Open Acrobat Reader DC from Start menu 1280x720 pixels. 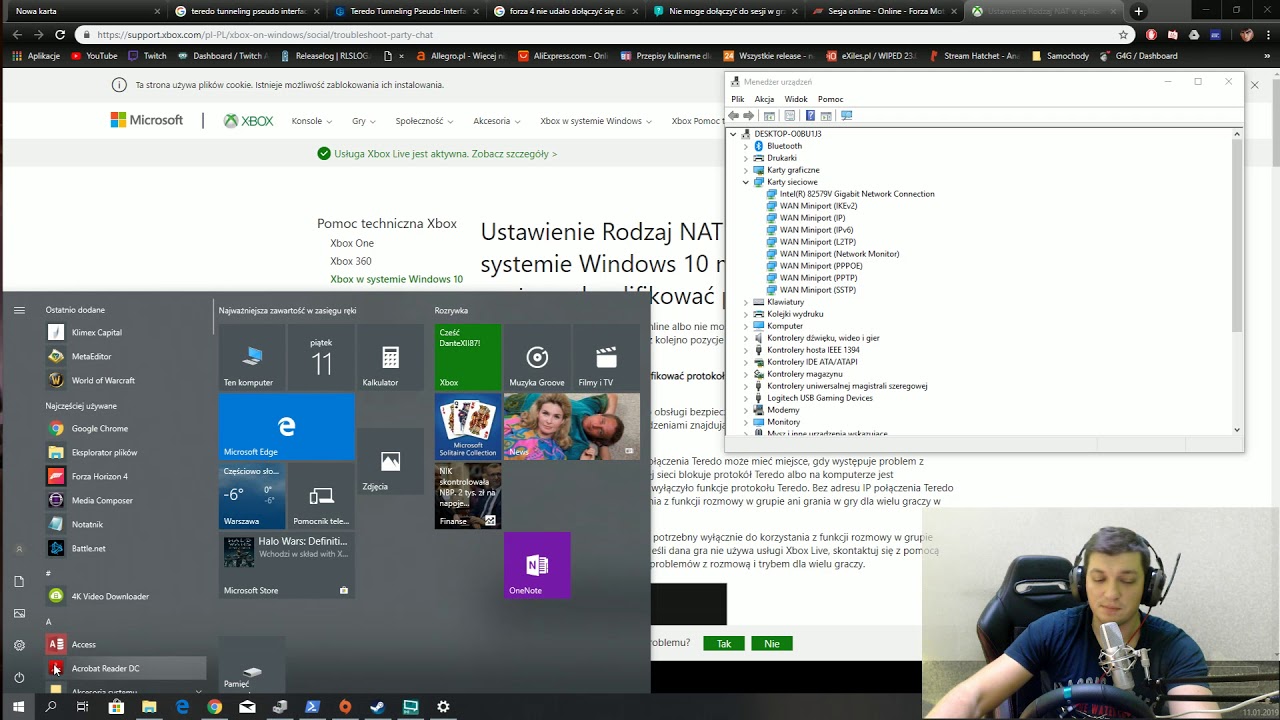(x=125, y=668)
